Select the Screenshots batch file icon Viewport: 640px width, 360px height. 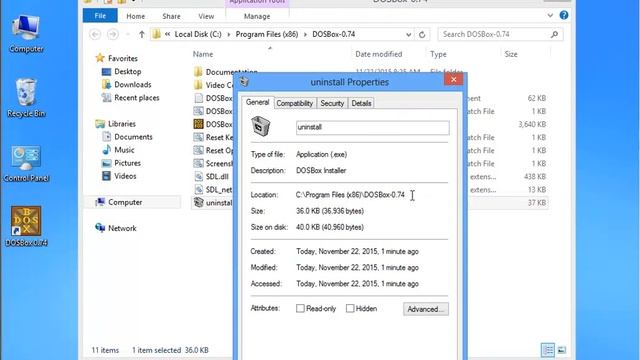click(x=198, y=163)
